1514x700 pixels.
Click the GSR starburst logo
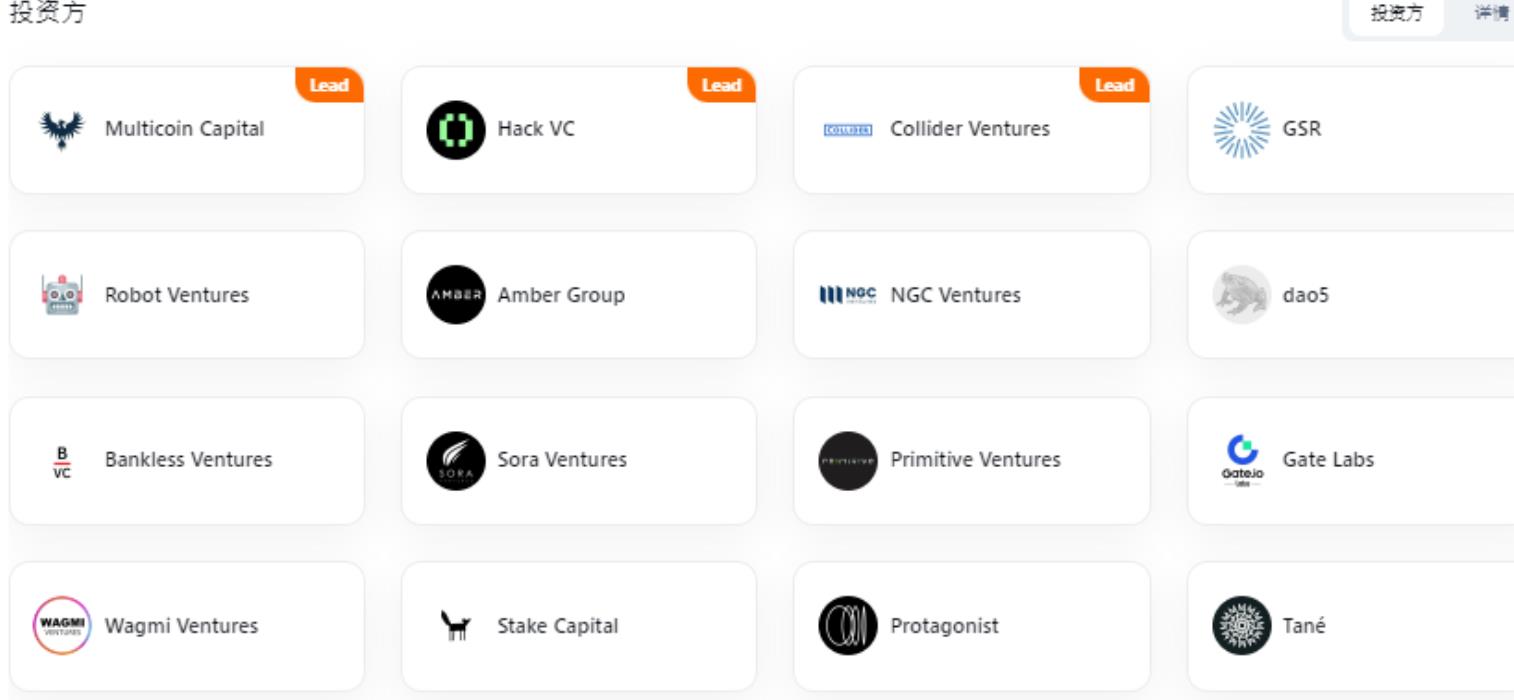[1241, 129]
